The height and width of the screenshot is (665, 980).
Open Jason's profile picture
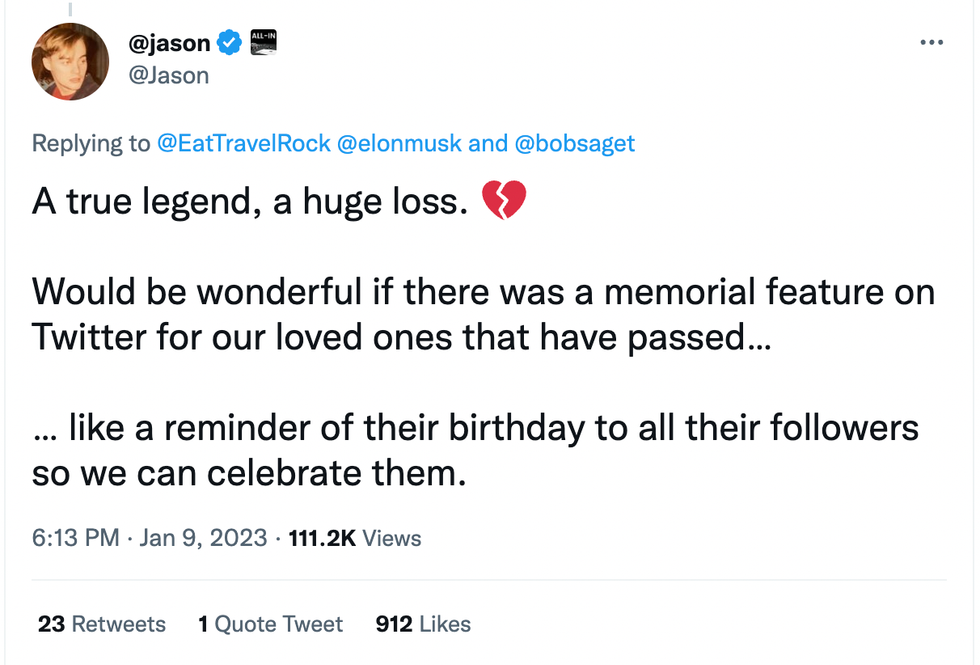70,60
